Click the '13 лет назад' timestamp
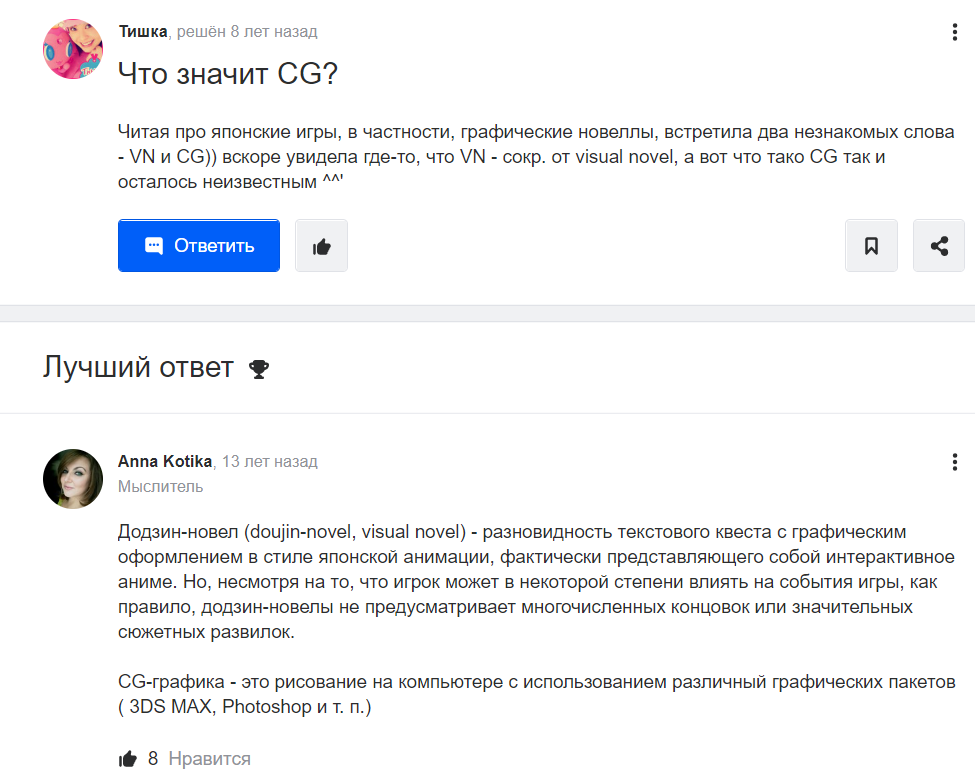The height and width of the screenshot is (780, 975). (x=270, y=462)
